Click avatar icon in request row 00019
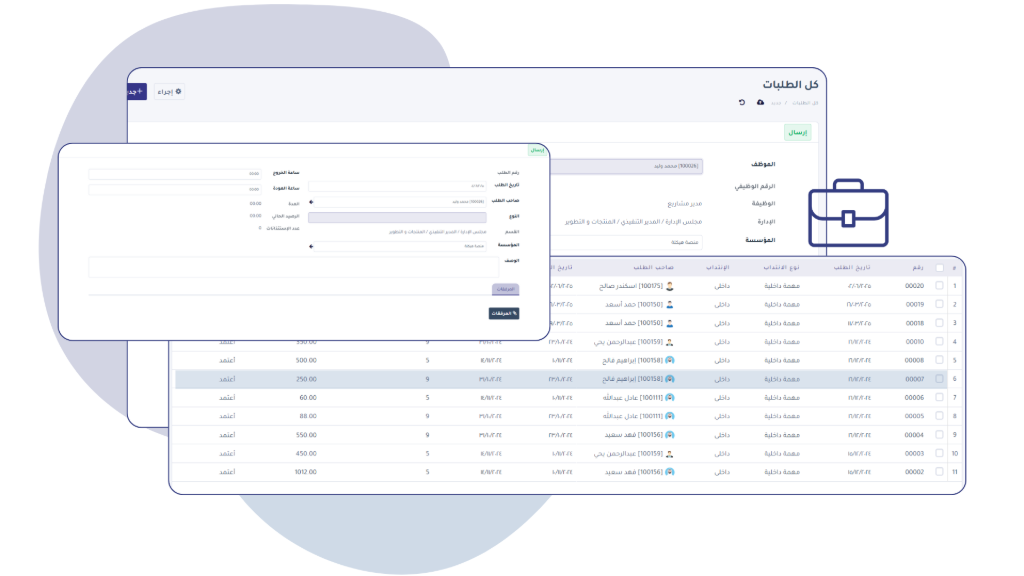1024x576 pixels. [670, 304]
